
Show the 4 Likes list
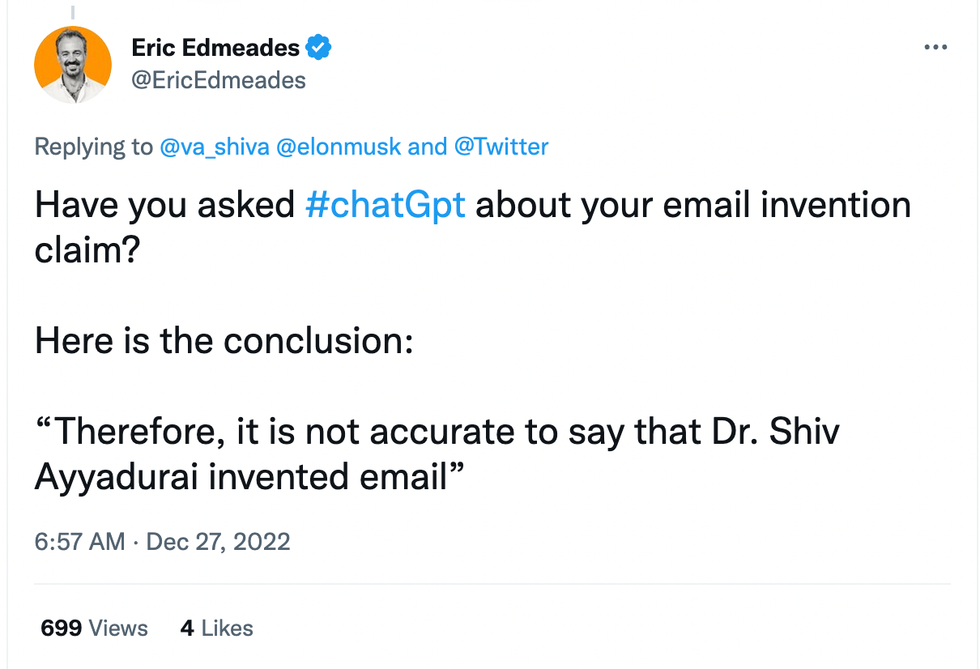pos(216,628)
